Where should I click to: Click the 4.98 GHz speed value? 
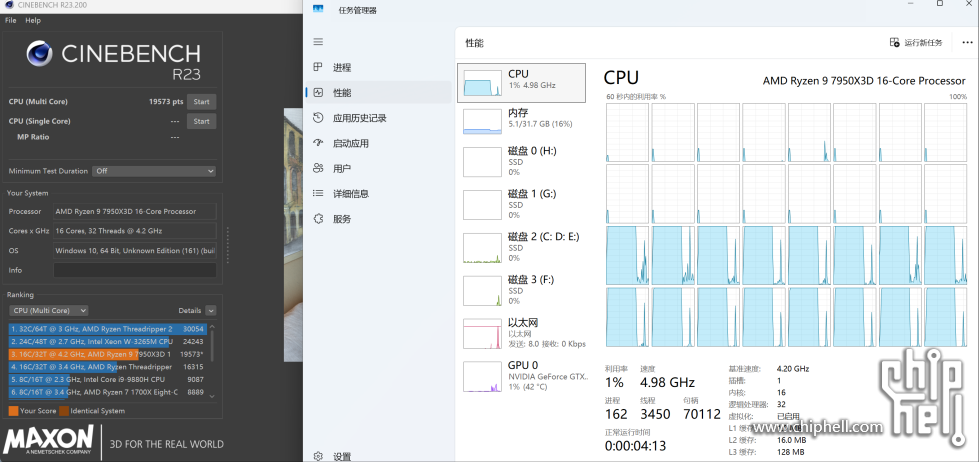tap(667, 383)
